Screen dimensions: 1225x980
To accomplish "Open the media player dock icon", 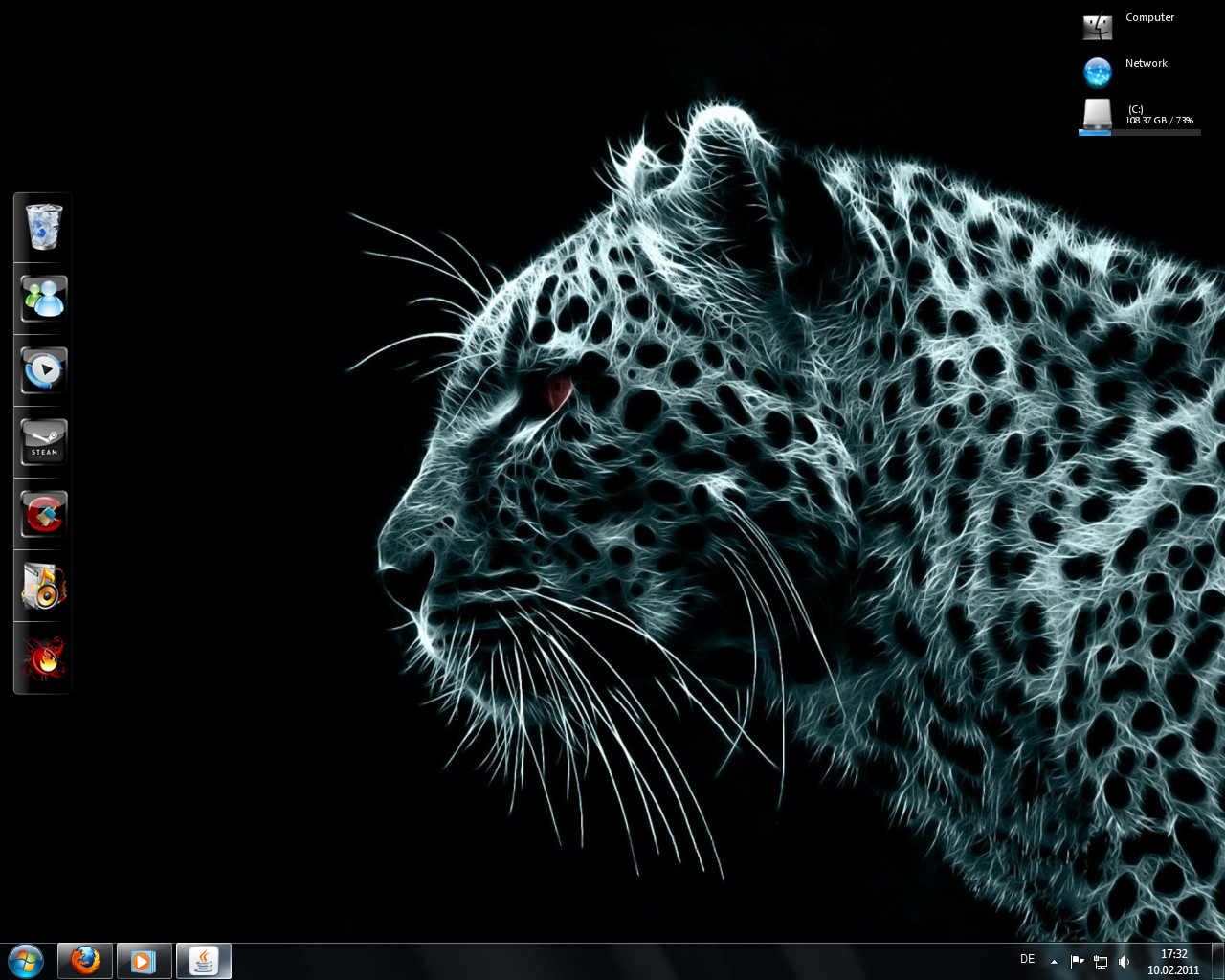I will click(x=43, y=370).
